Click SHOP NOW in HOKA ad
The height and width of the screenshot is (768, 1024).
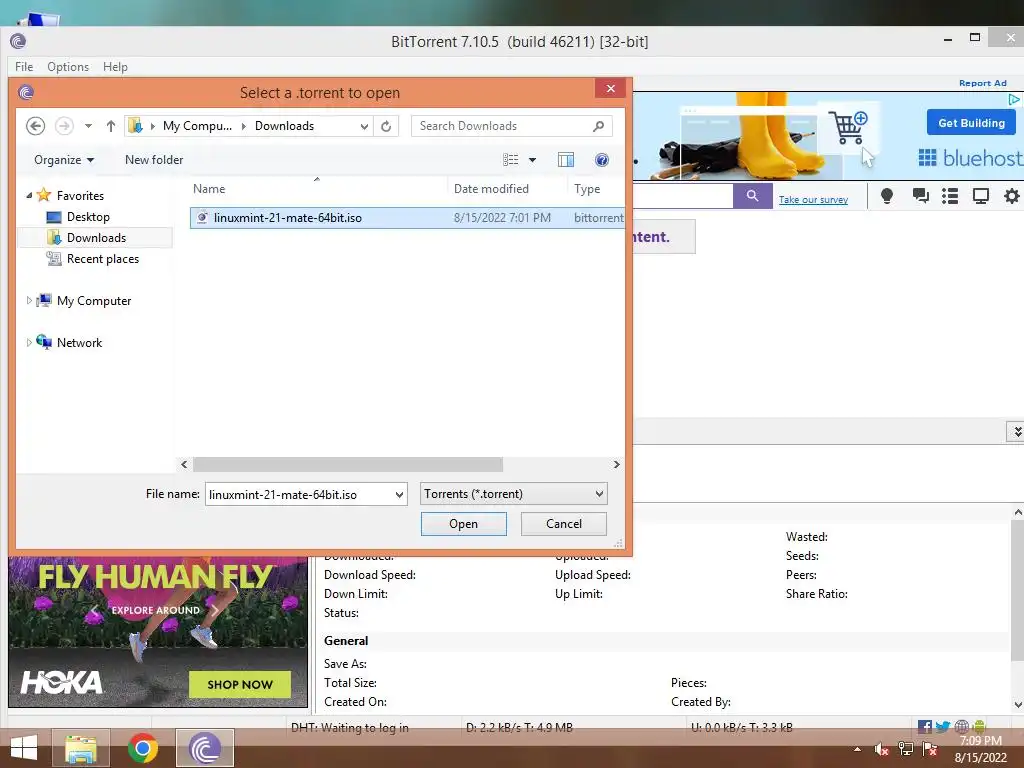240,684
